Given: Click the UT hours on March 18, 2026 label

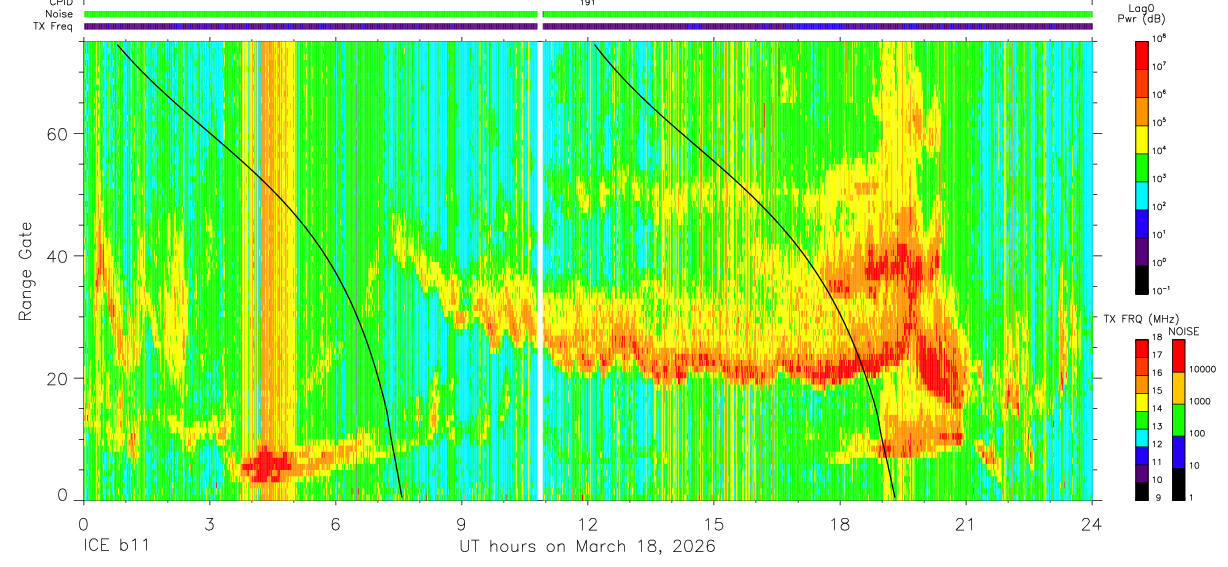Looking at the screenshot, I should tap(587, 547).
